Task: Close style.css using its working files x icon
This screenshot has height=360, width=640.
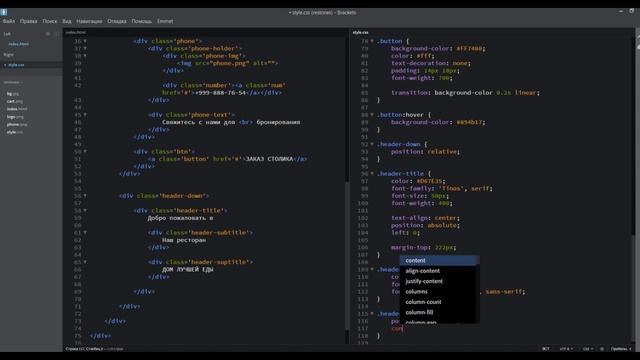Action: [5, 65]
